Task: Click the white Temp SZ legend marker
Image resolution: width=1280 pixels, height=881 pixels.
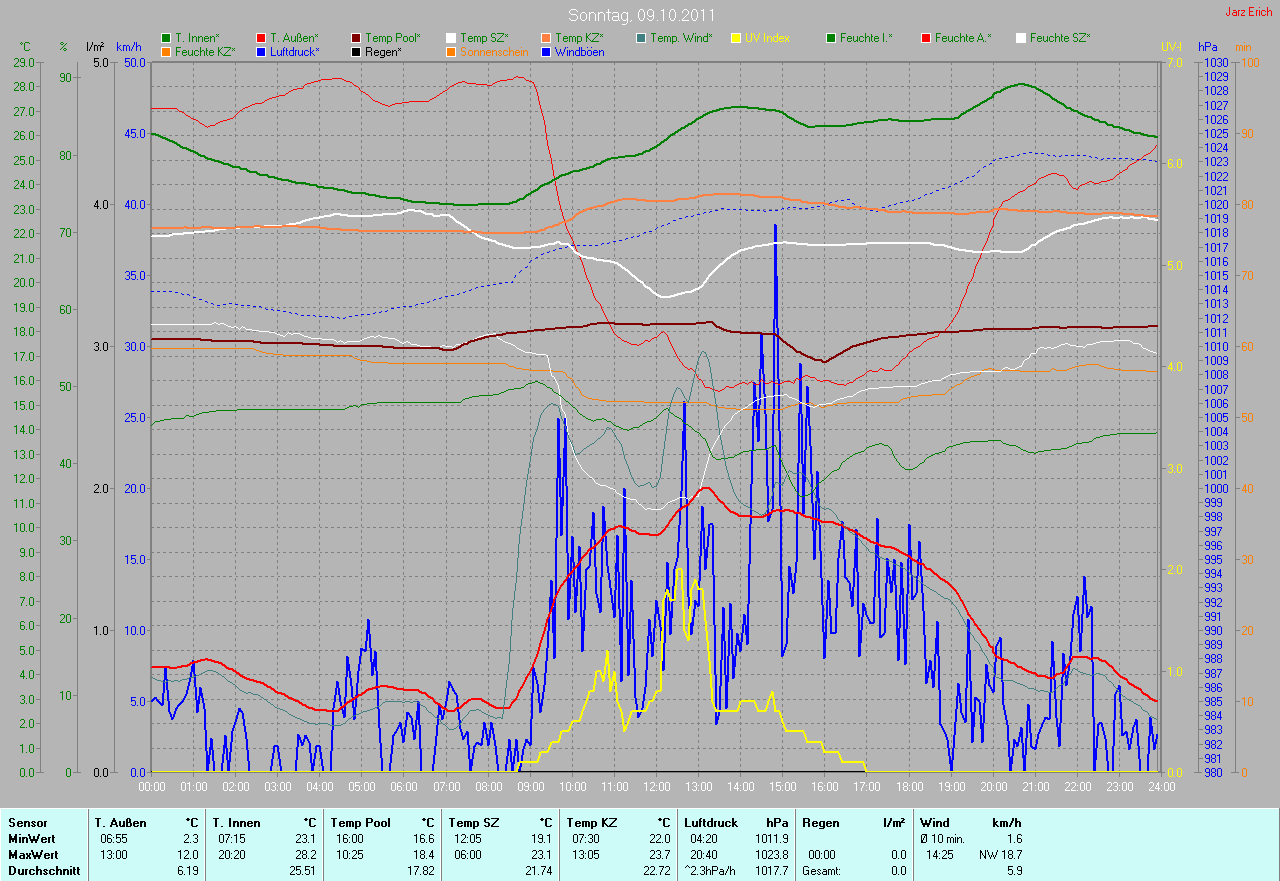Action: point(450,38)
